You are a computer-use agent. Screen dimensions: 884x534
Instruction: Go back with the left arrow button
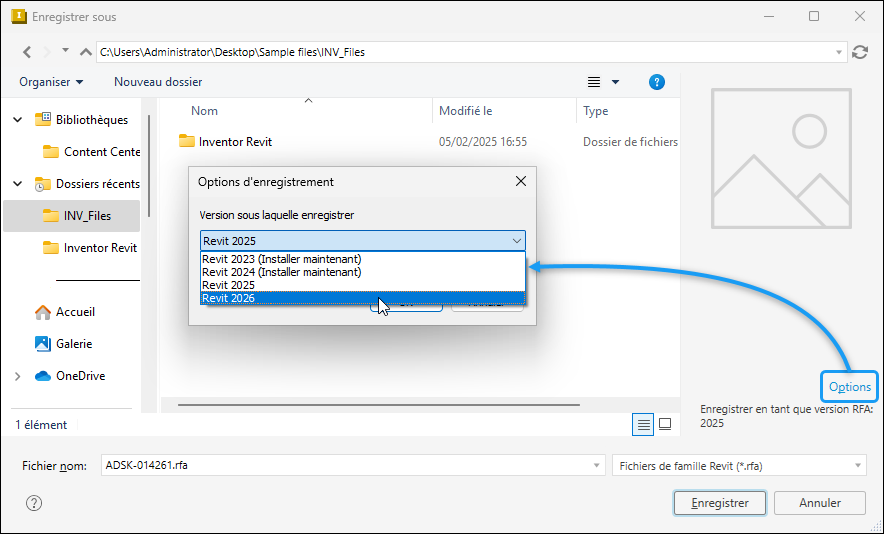[x=26, y=52]
